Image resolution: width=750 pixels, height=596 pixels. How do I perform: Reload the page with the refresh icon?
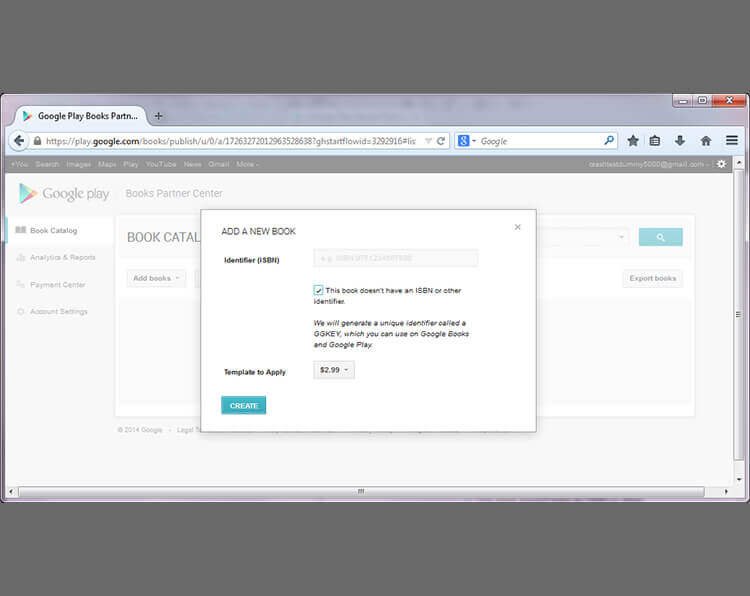point(441,141)
